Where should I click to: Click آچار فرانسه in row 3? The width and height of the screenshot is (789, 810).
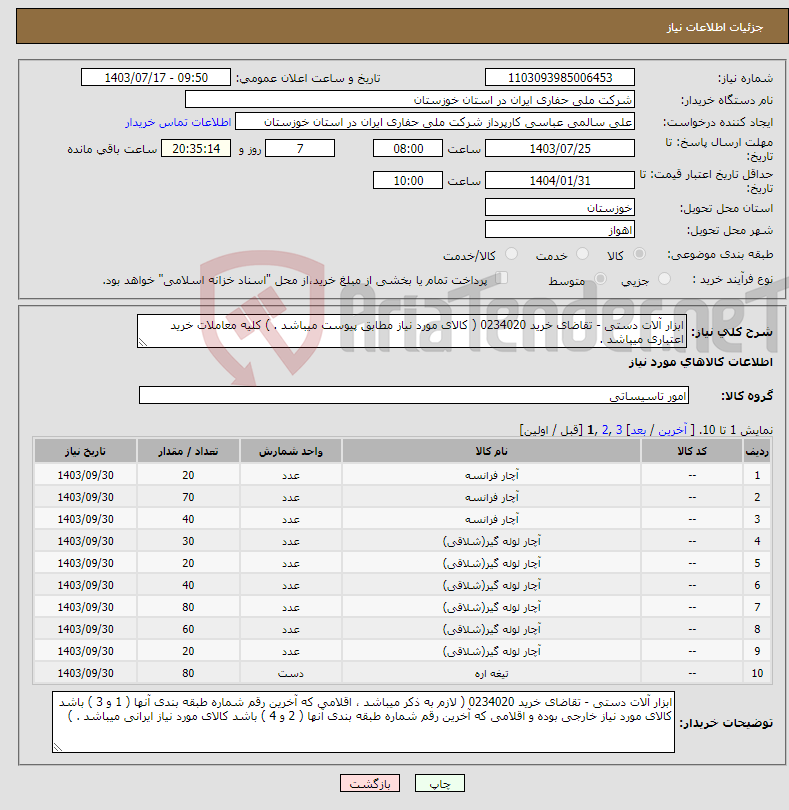(491, 519)
